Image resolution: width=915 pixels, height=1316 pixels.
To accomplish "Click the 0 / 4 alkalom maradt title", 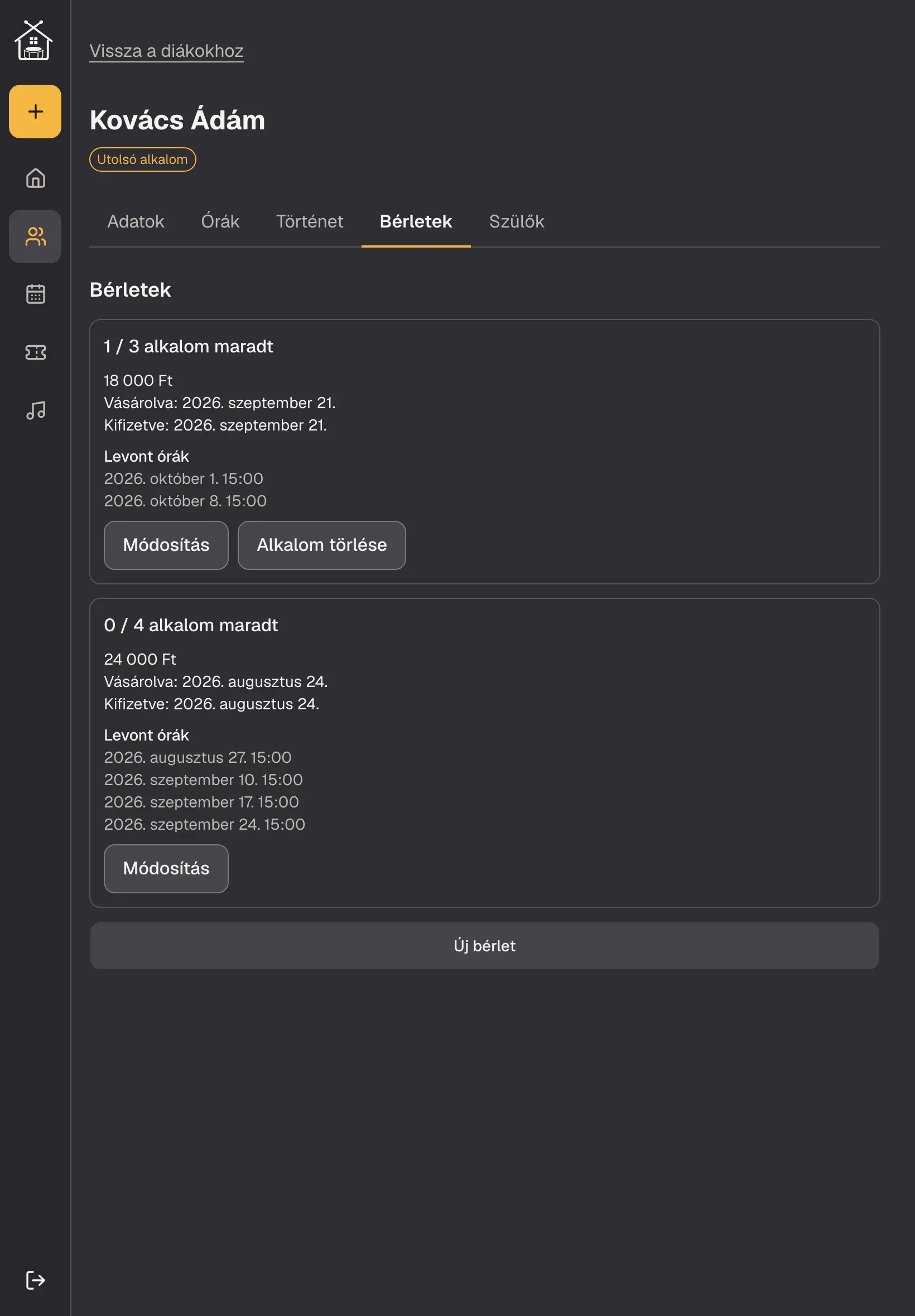I will (191, 625).
